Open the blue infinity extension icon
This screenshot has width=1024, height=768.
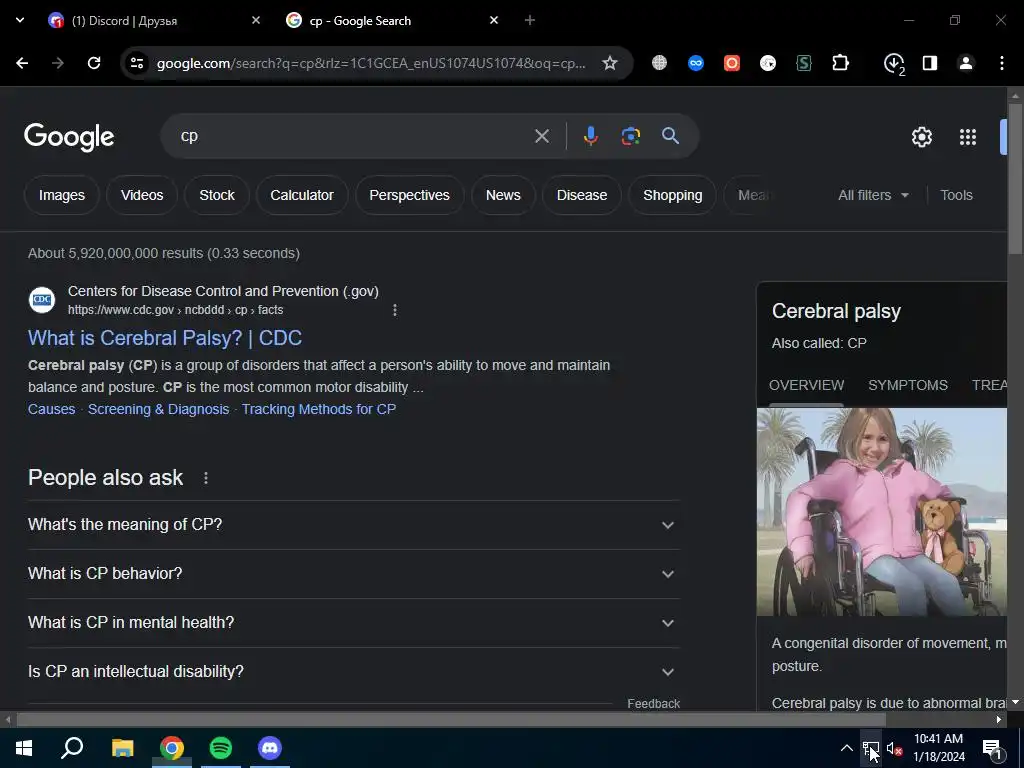696,63
